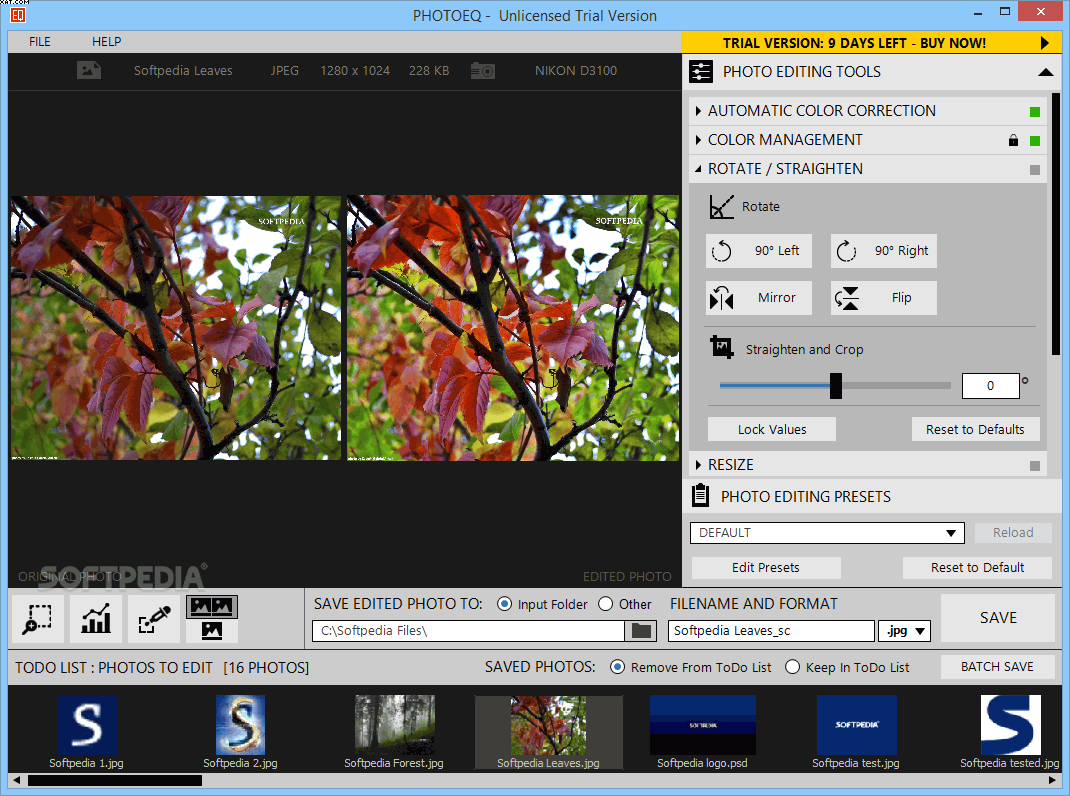Toggle Color Management green indicator
Screen dimensions: 1070x796
pos(1035,141)
